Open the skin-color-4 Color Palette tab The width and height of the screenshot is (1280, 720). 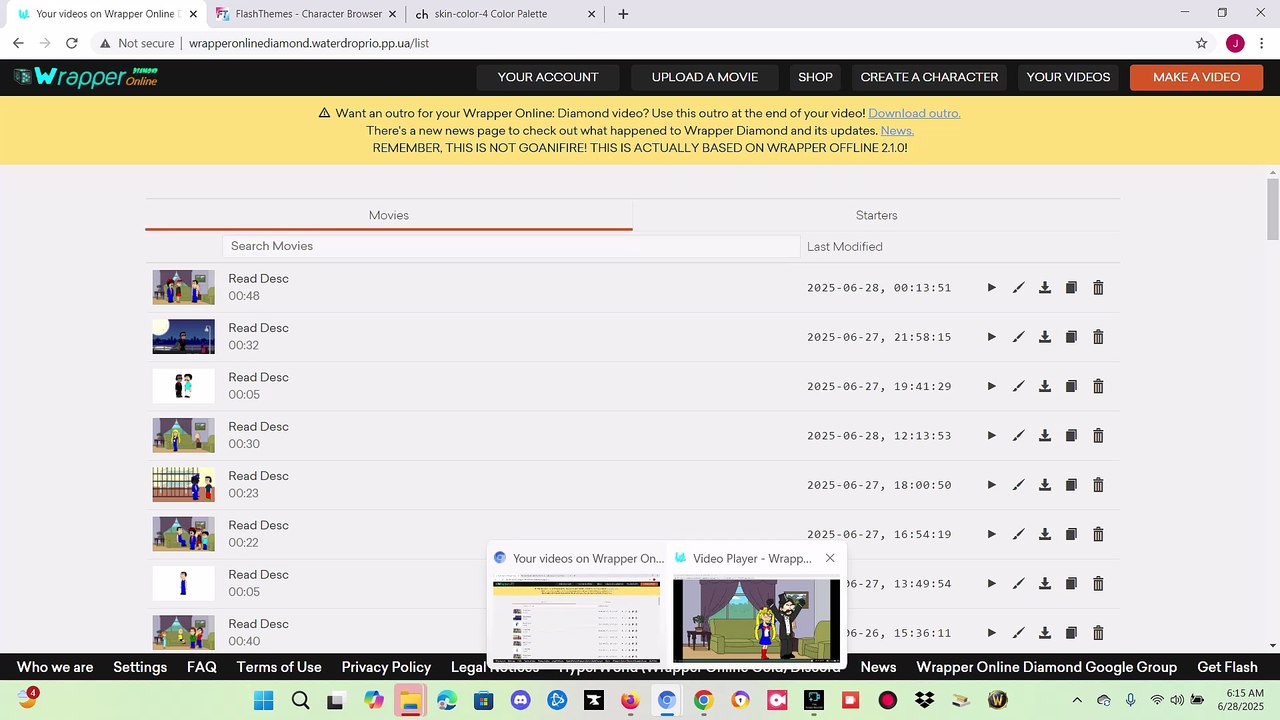507,14
